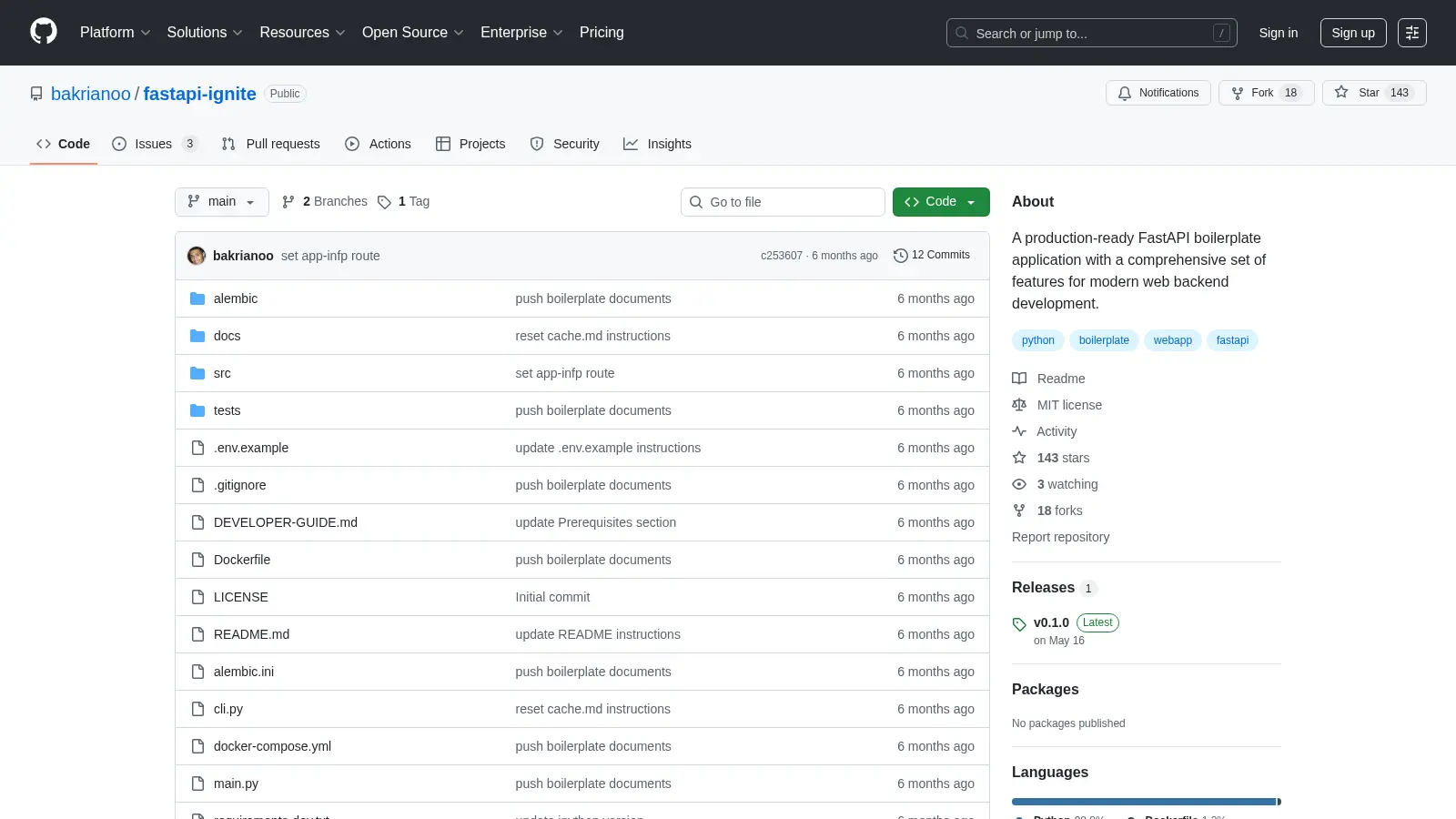Select the Code tab
The width and height of the screenshot is (1456, 819).
click(64, 144)
